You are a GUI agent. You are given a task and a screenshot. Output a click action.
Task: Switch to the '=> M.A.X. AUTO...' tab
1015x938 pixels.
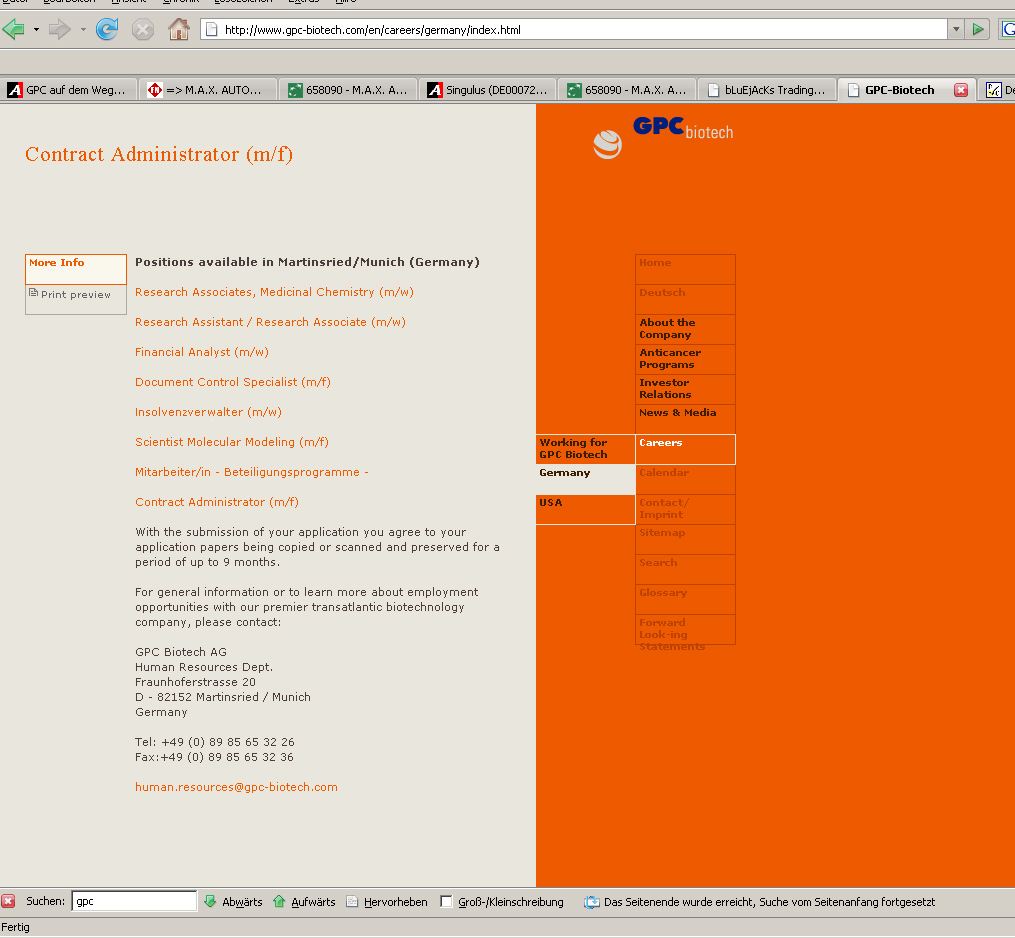click(208, 90)
